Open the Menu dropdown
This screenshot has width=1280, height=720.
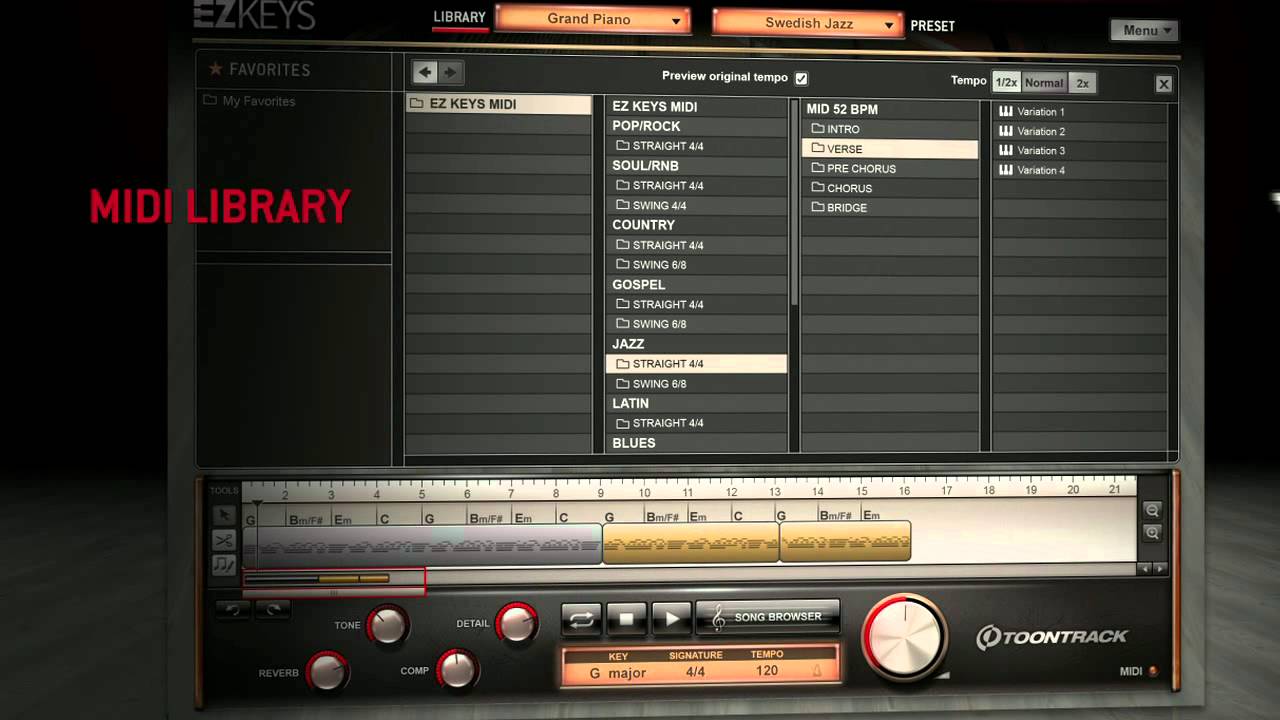pos(1144,30)
